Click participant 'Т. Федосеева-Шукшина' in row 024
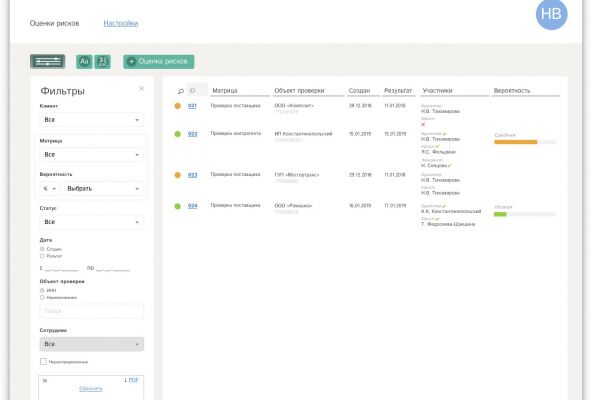 pyautogui.click(x=448, y=224)
